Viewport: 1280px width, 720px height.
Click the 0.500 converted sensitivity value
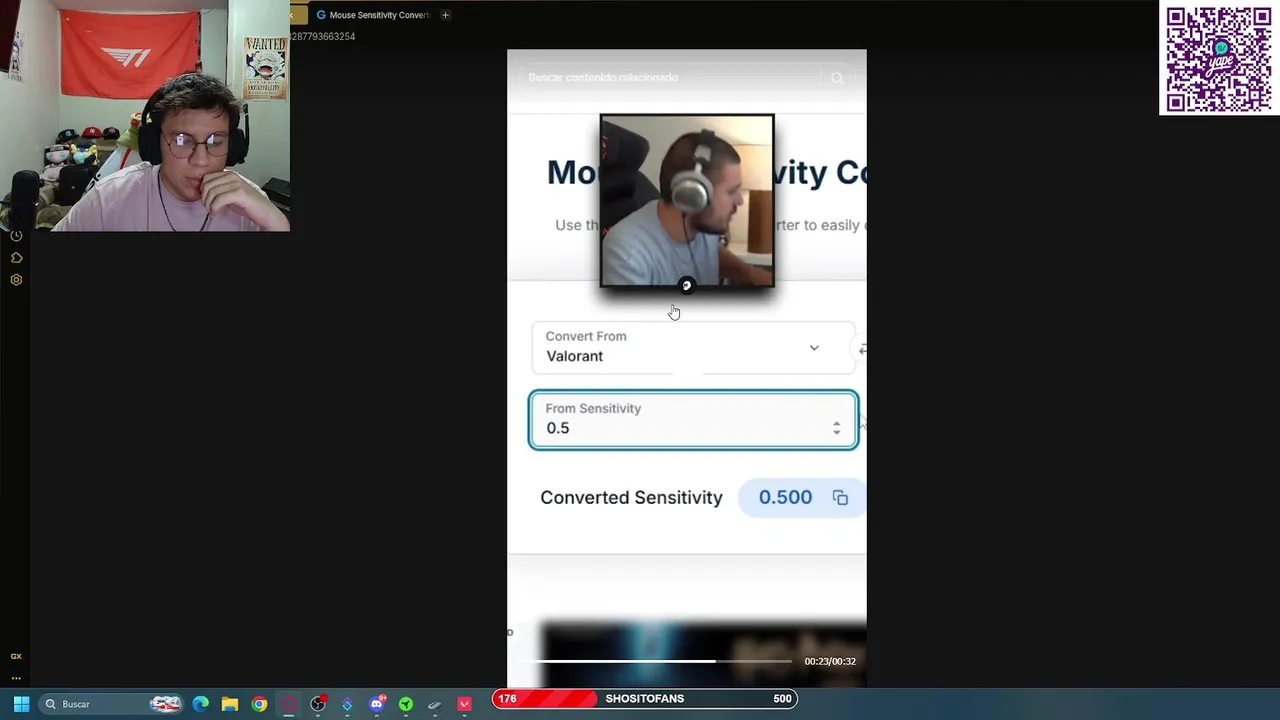click(785, 497)
